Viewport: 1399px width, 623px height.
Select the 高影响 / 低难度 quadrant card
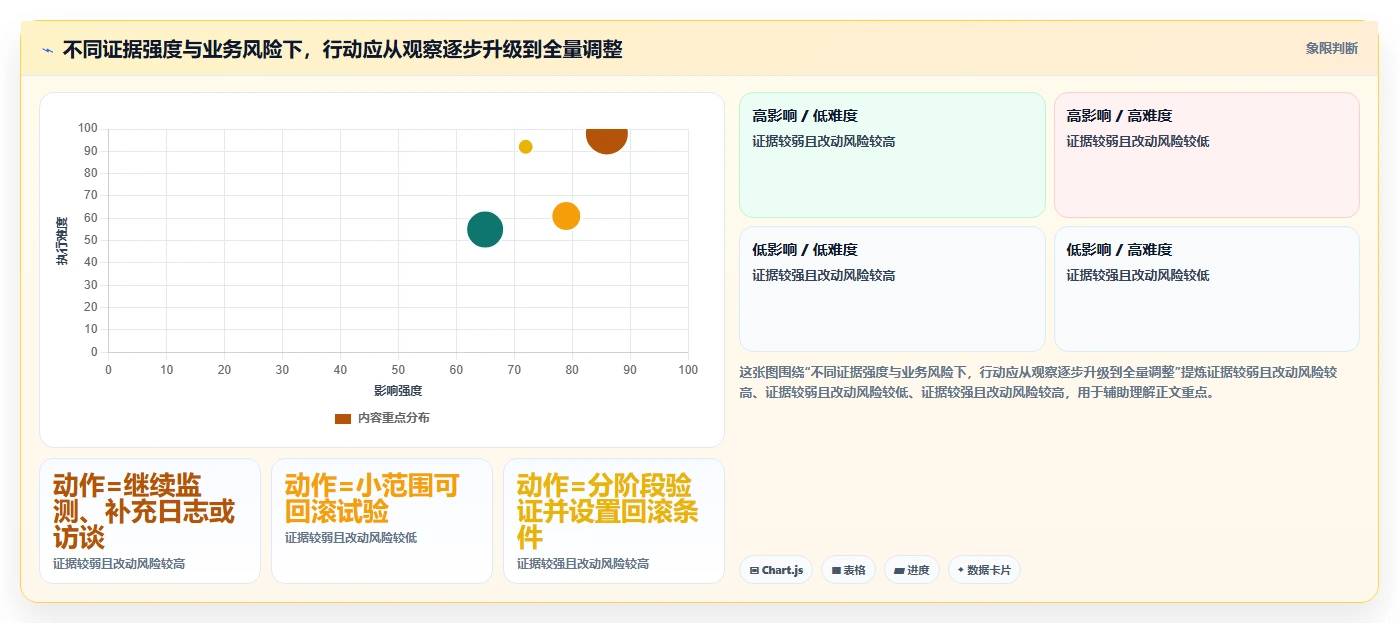click(892, 155)
